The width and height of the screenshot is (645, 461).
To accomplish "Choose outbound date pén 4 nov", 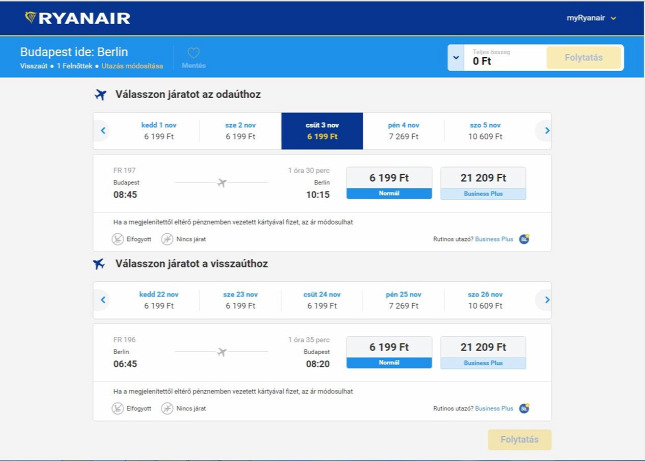I will tap(404, 131).
